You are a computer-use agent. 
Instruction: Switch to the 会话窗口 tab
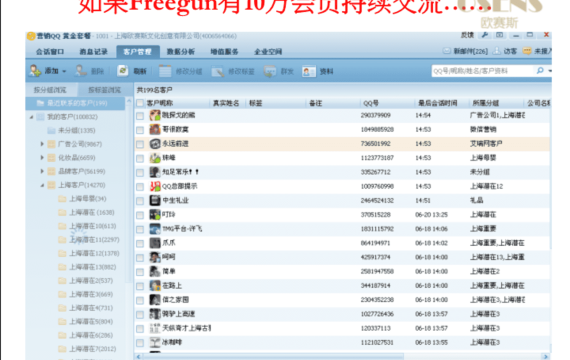pos(50,52)
